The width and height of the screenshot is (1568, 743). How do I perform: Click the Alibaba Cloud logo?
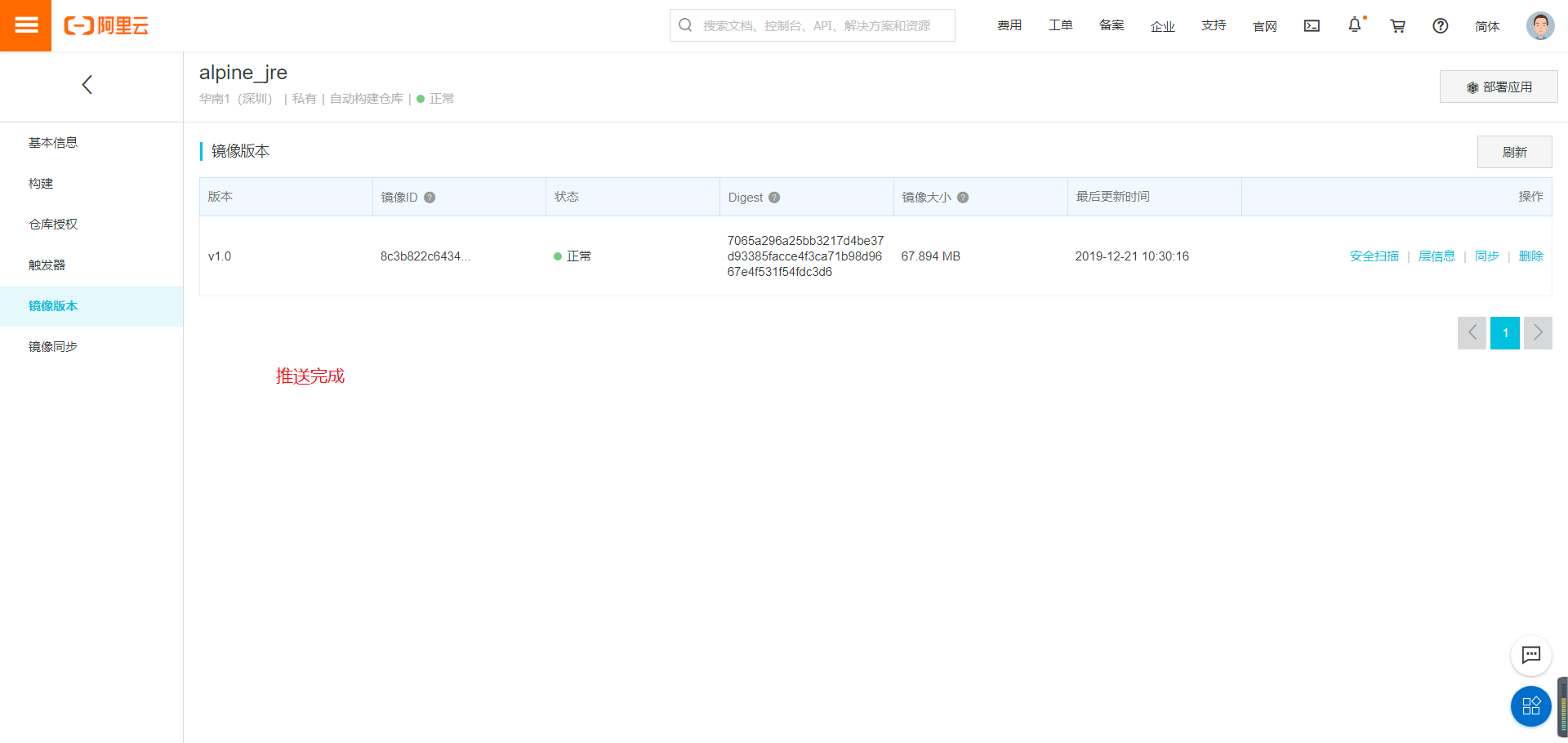pyautogui.click(x=106, y=26)
